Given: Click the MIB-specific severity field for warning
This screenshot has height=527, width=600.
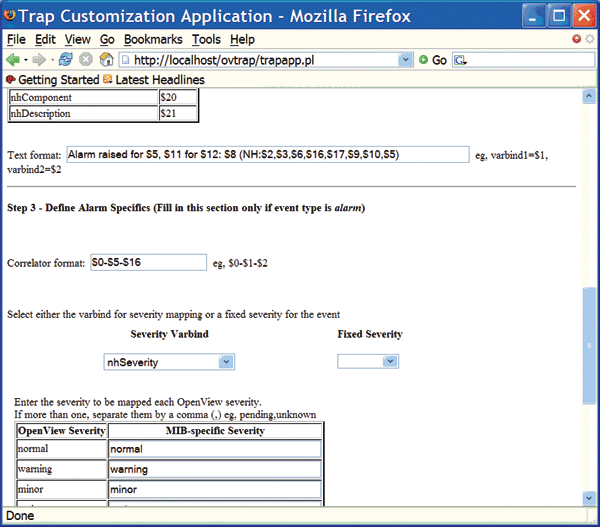Looking at the screenshot, I should [x=214, y=469].
